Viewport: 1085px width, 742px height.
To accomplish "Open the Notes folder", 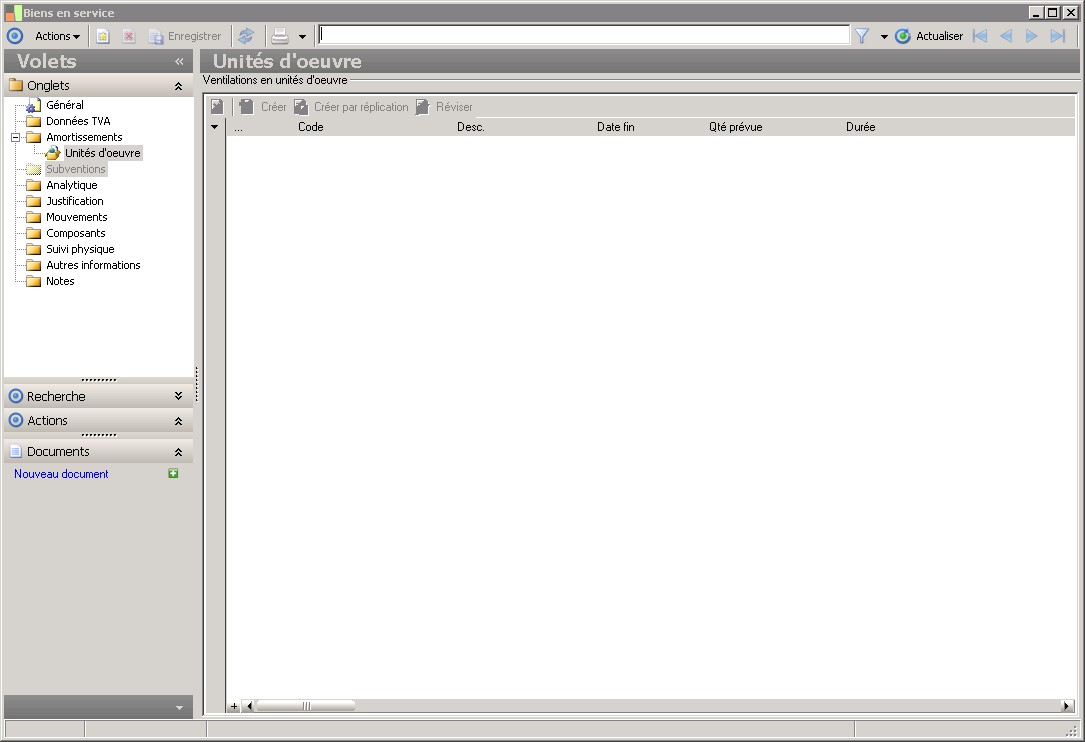I will [60, 281].
